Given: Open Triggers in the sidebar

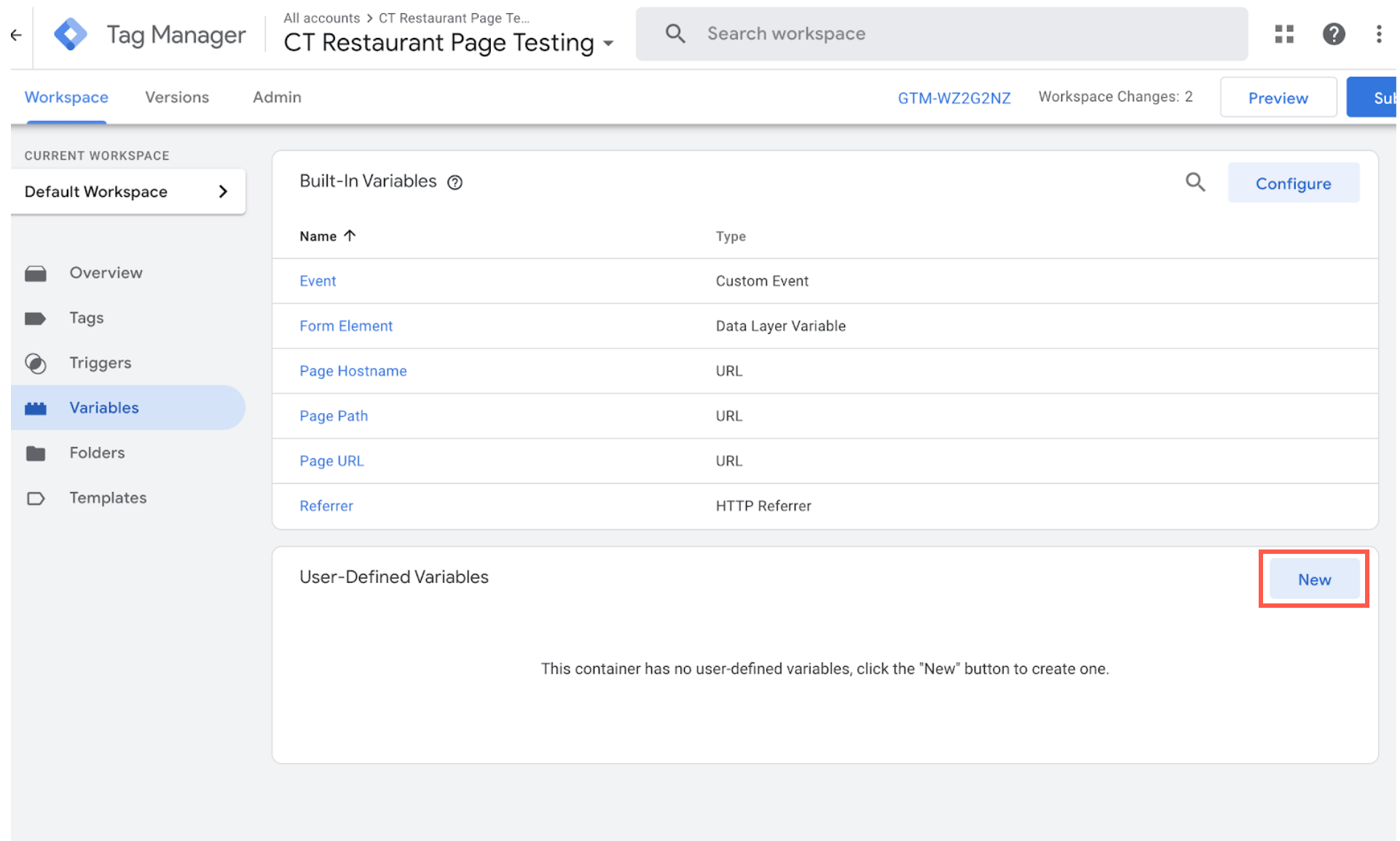Looking at the screenshot, I should point(101,363).
